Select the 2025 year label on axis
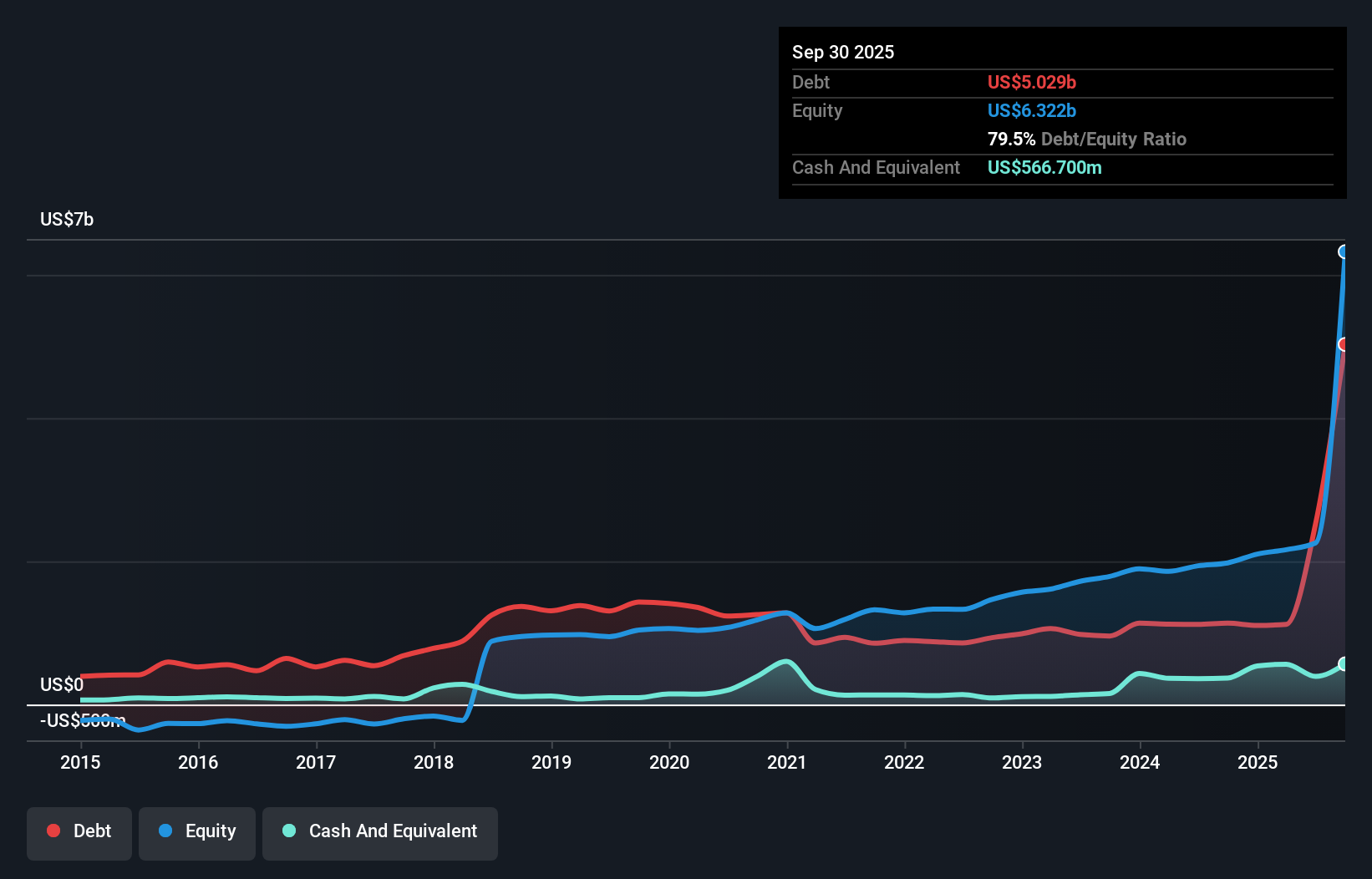Screen dimensions: 1372x879 click(x=1258, y=762)
